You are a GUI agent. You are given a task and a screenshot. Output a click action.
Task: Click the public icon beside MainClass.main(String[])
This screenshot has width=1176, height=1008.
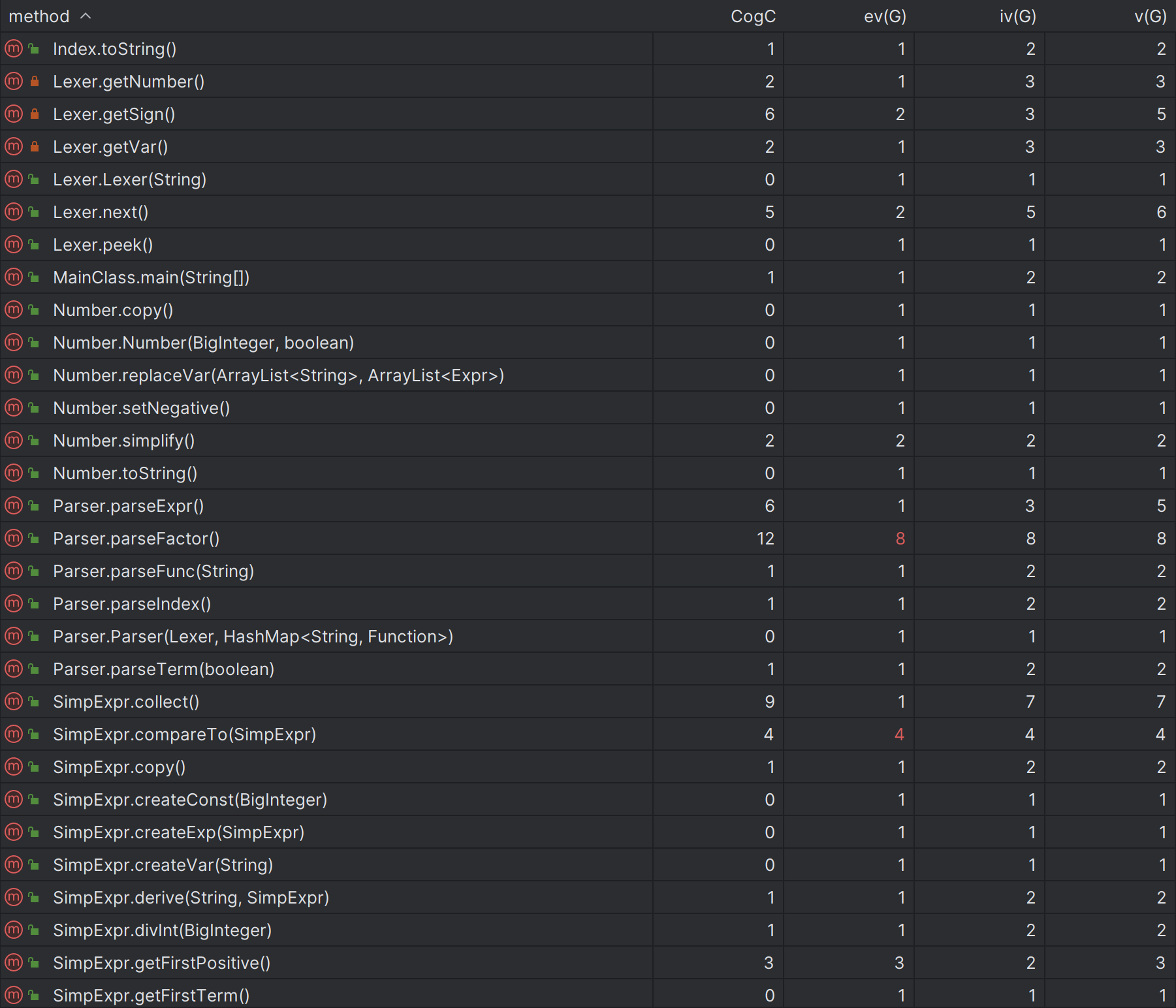(x=34, y=277)
